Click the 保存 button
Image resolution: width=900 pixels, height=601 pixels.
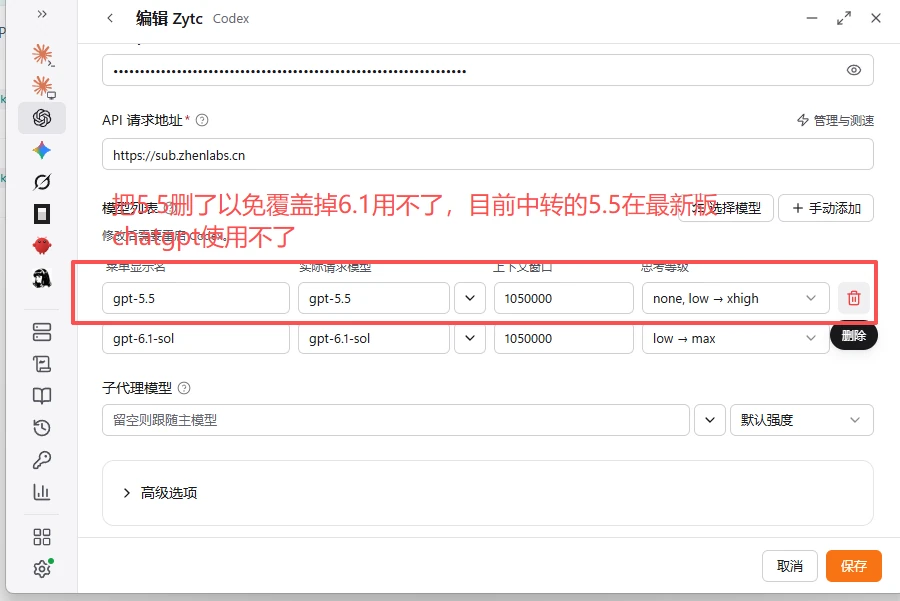(x=854, y=566)
